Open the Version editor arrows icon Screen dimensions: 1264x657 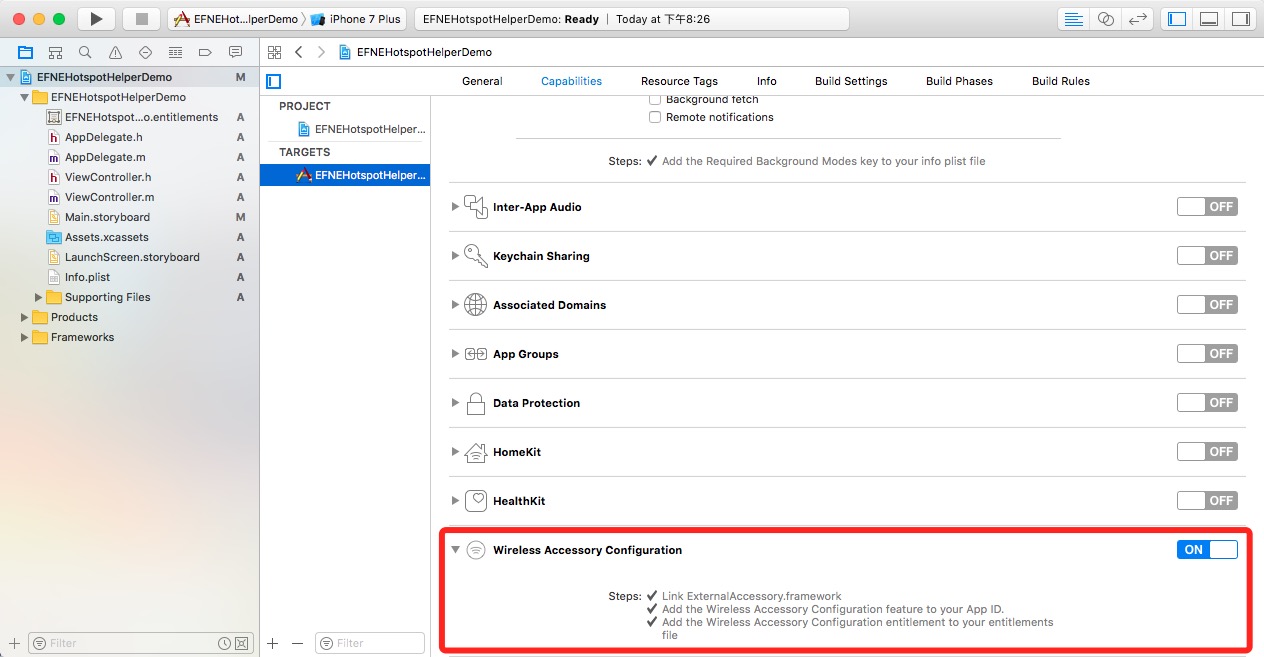[1136, 19]
